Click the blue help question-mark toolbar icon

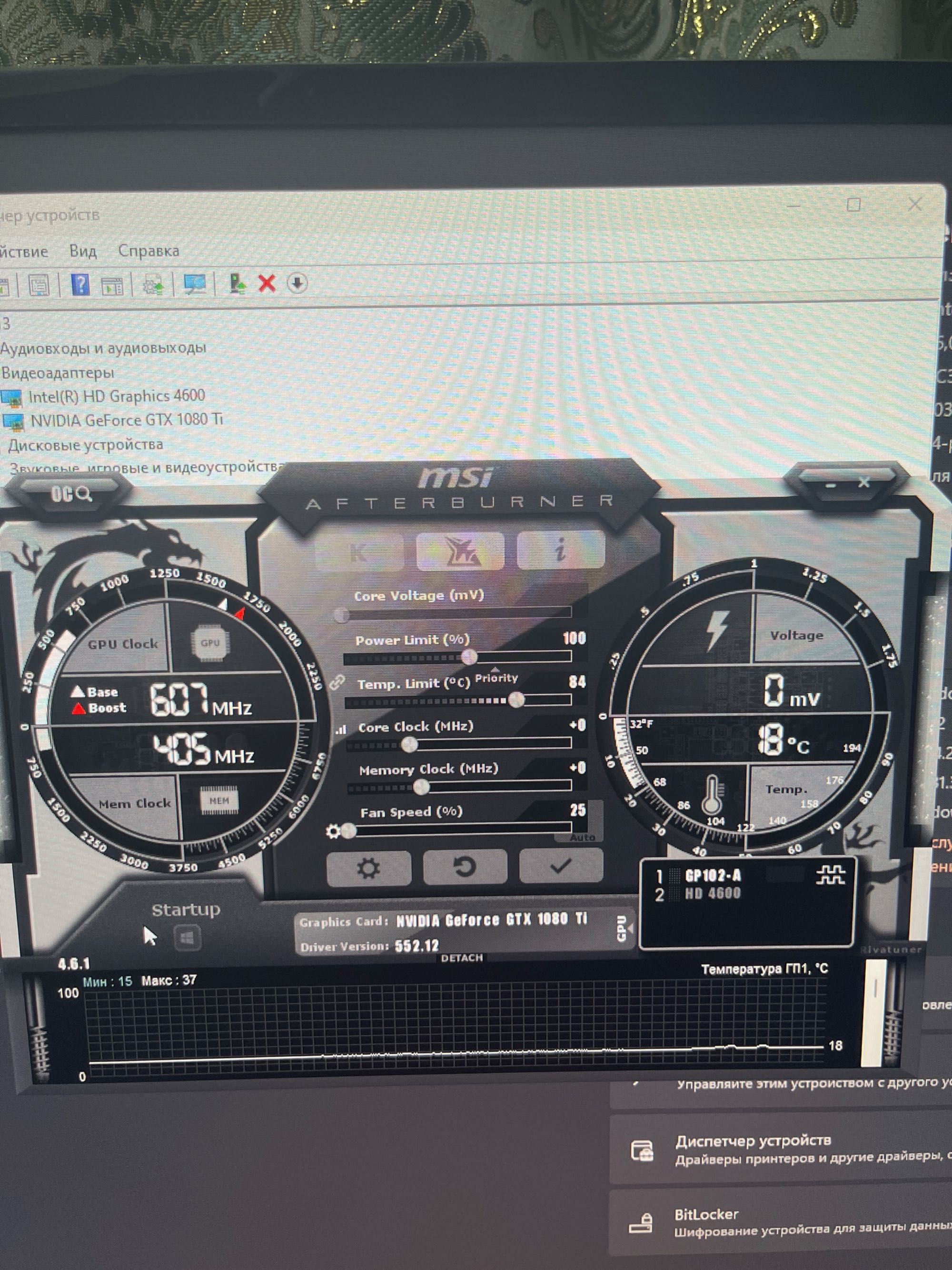[81, 284]
